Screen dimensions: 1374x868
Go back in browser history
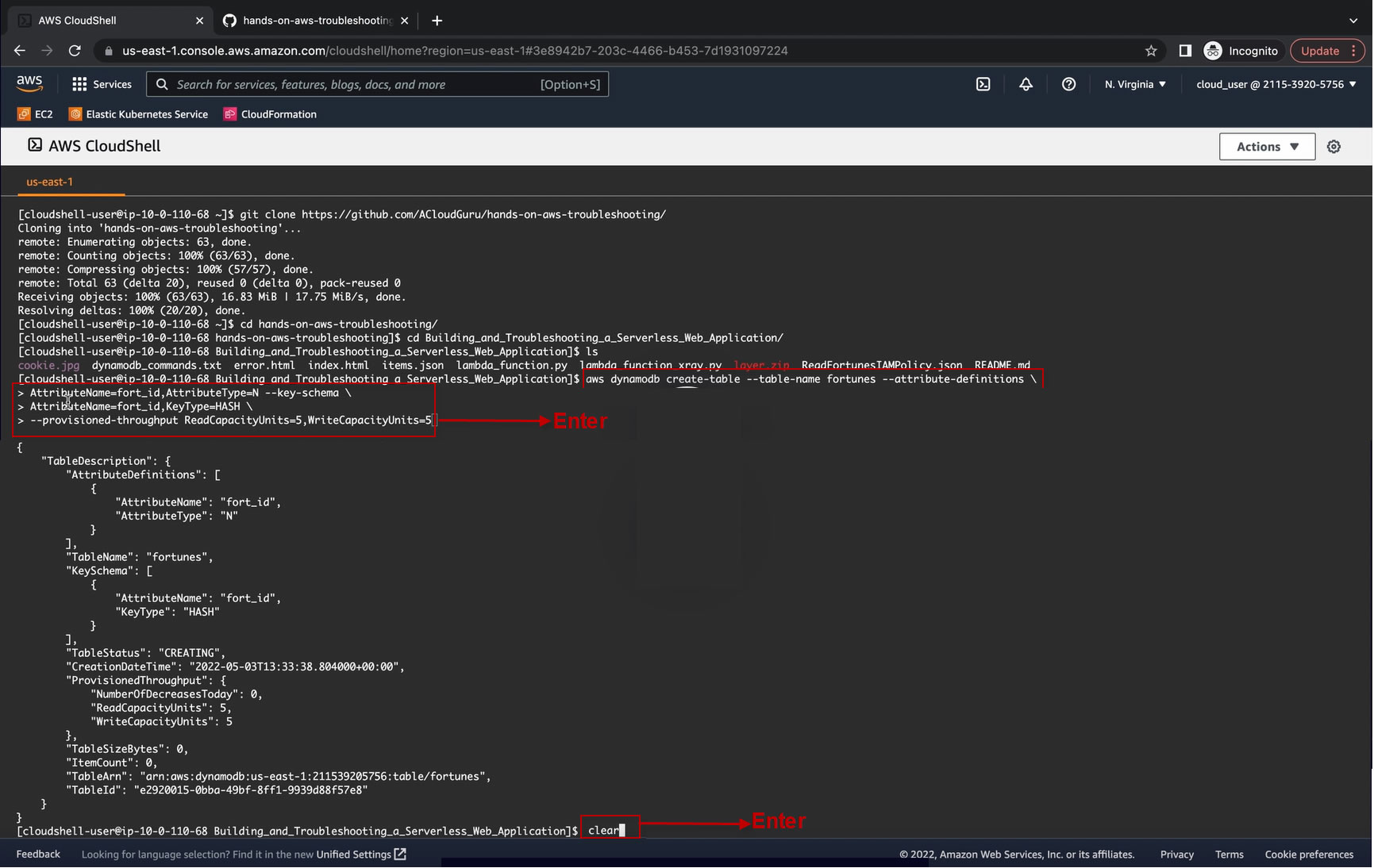[x=20, y=51]
